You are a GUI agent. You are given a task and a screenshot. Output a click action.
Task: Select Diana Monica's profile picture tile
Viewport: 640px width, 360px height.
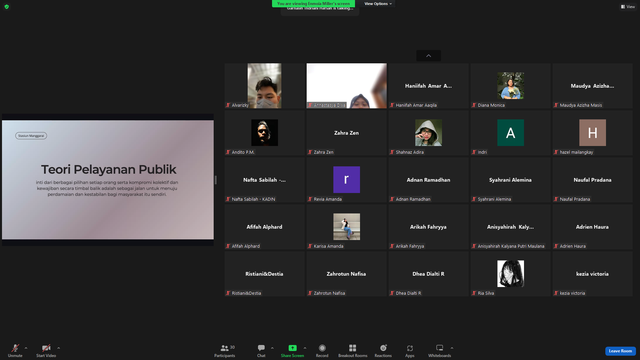pos(510,86)
